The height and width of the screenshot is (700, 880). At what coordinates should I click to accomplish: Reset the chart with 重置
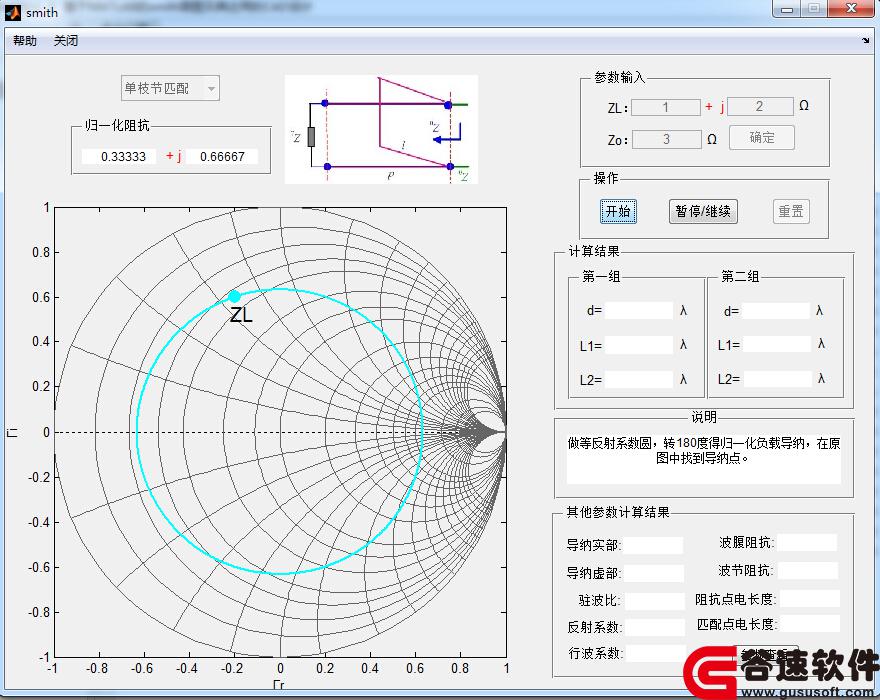pyautogui.click(x=791, y=211)
